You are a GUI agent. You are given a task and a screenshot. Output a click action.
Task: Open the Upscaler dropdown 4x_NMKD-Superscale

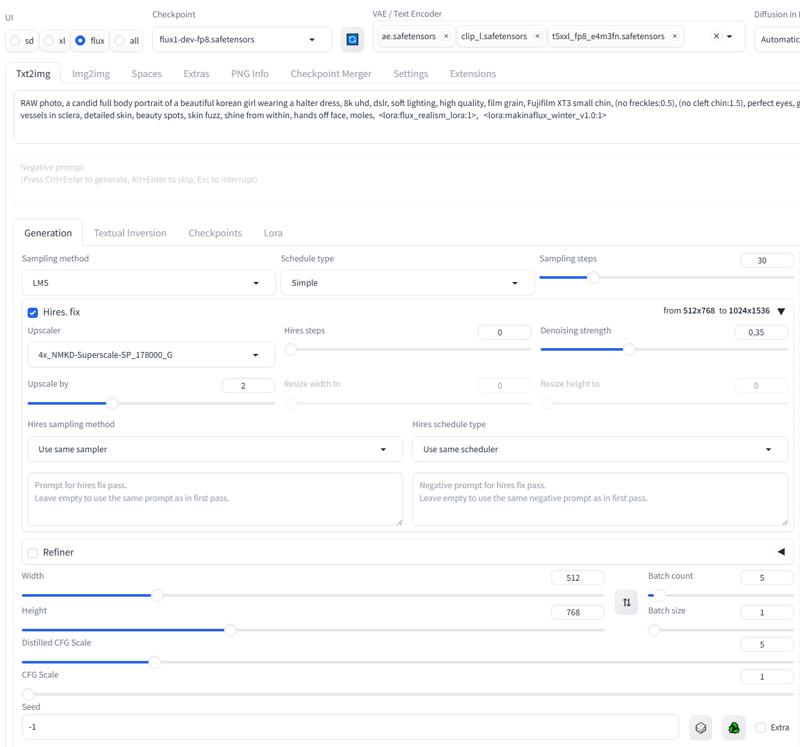(x=151, y=355)
